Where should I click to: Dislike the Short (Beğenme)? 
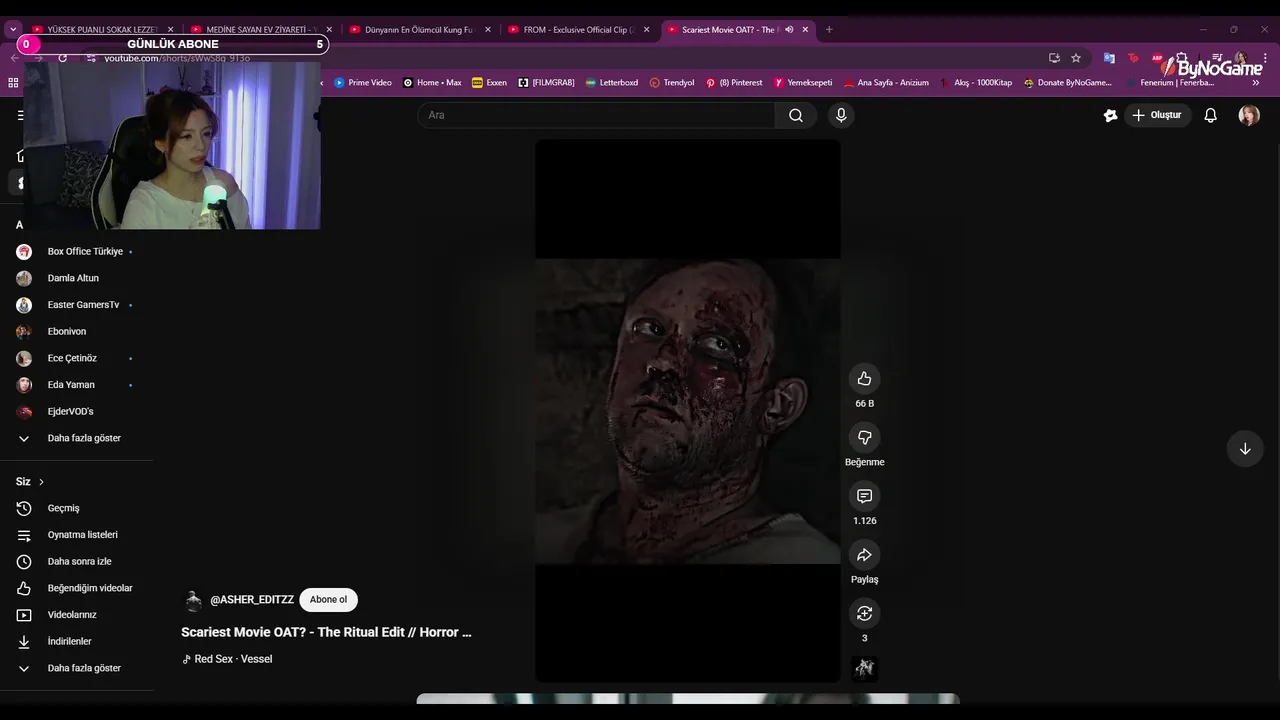[x=864, y=437]
